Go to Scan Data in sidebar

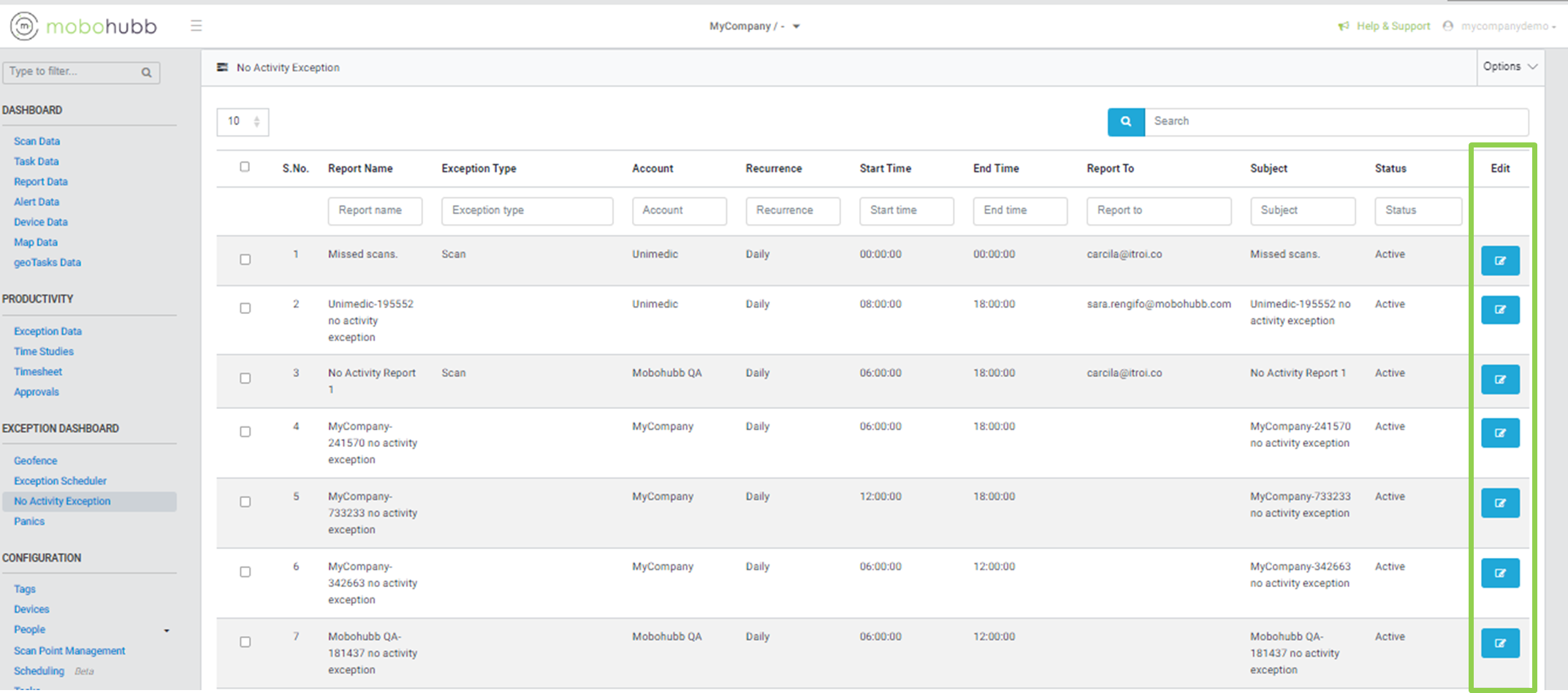tap(37, 142)
